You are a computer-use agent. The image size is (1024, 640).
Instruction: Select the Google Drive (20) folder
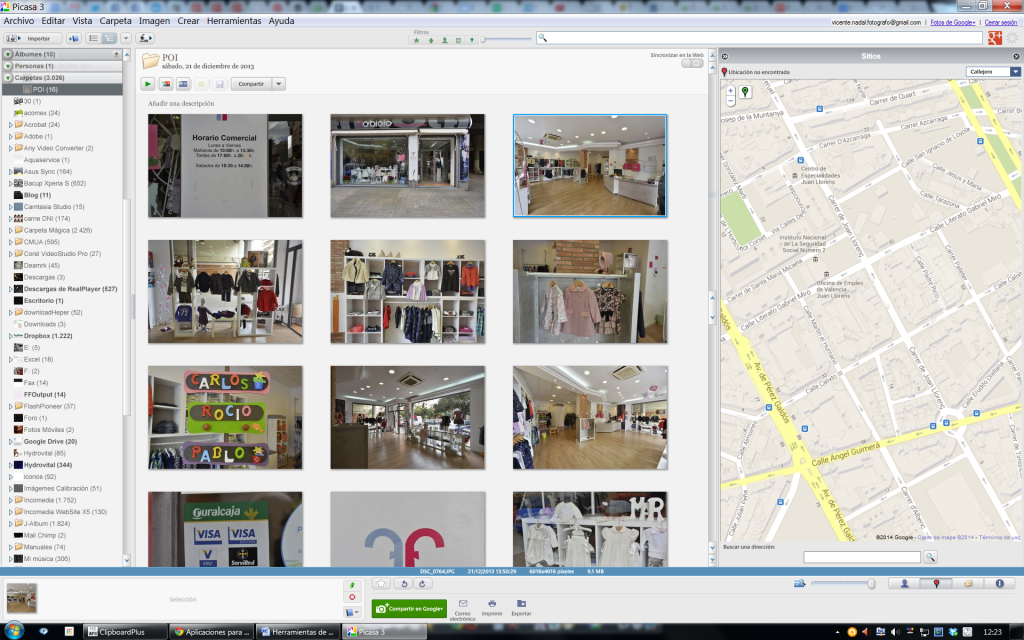pyautogui.click(x=50, y=441)
